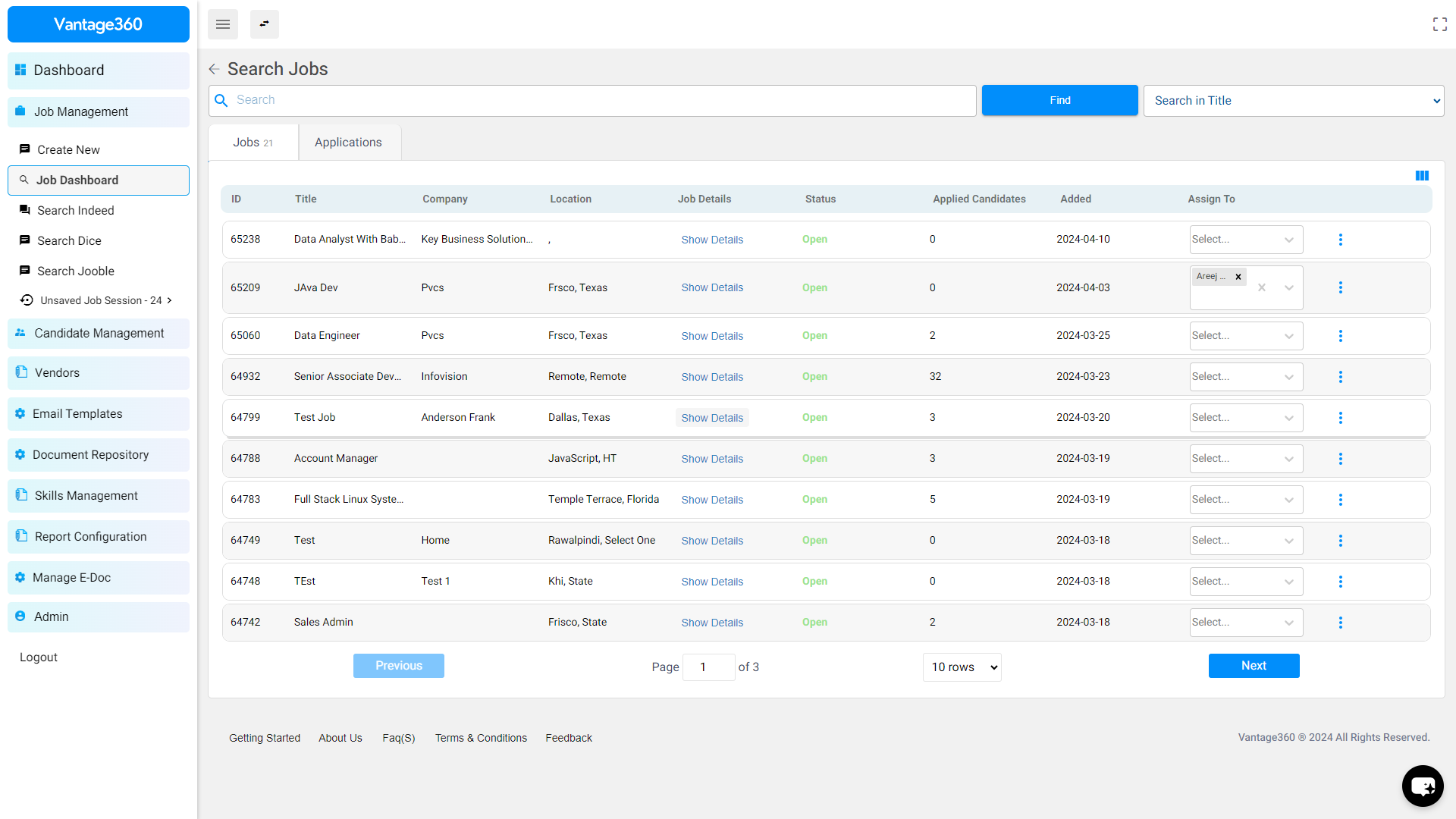Go to the Next page of jobs

pos(1253,666)
